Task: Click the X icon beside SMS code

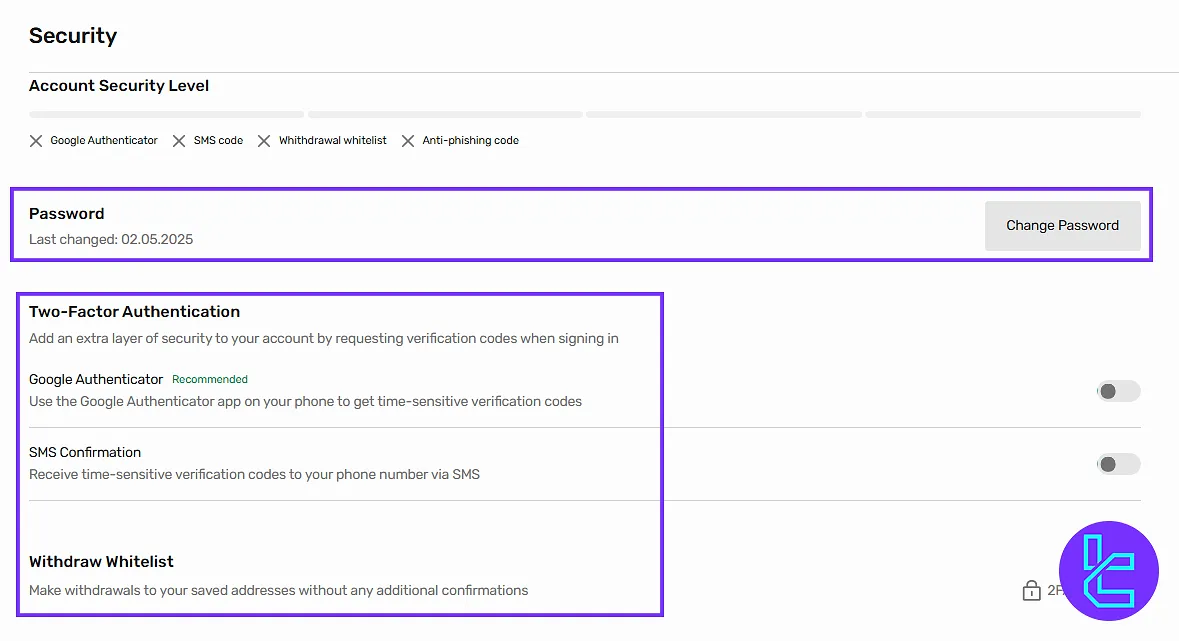Action: [179, 141]
